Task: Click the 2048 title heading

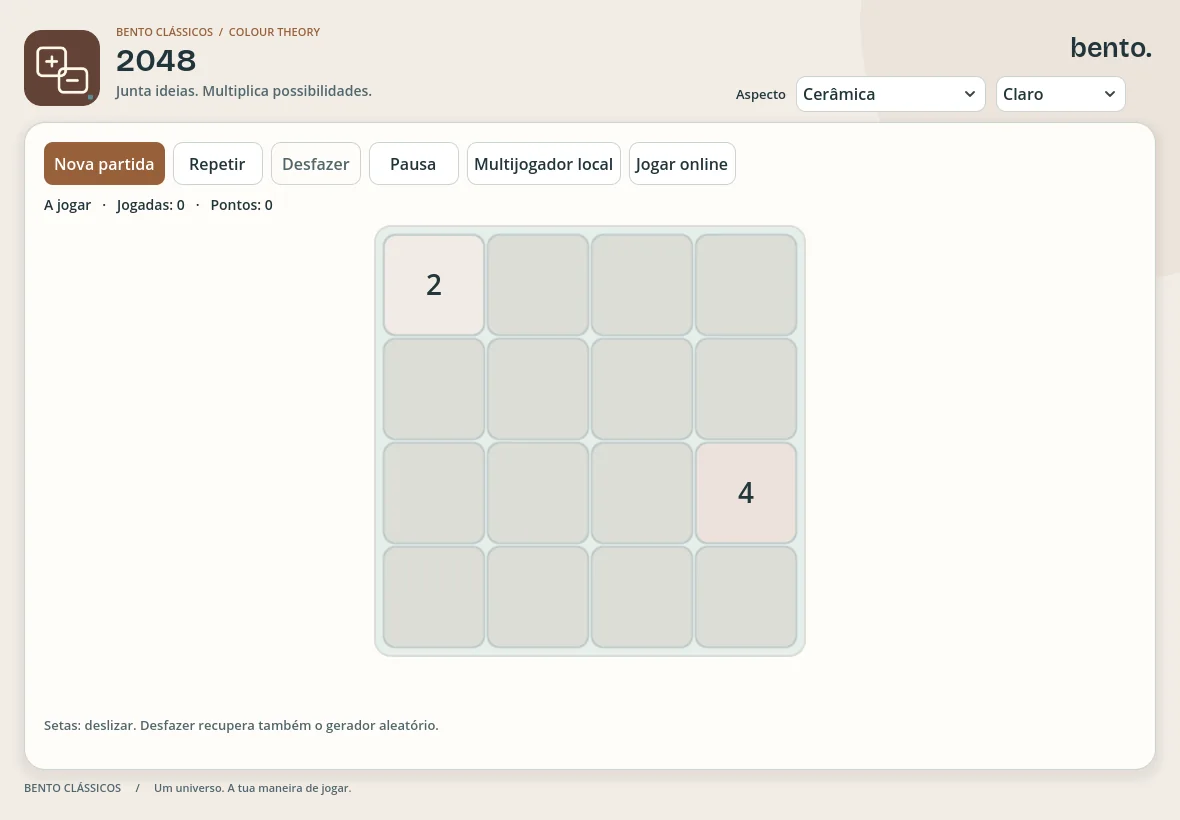Action: pyautogui.click(x=156, y=61)
